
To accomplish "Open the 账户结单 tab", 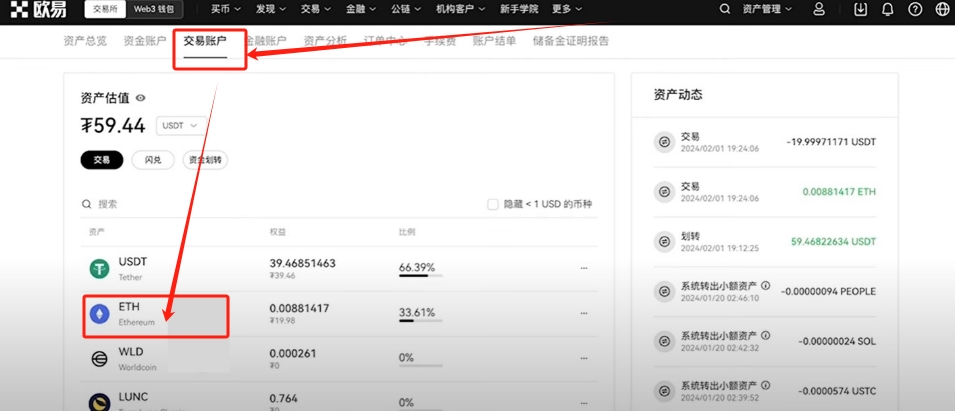I will [494, 41].
